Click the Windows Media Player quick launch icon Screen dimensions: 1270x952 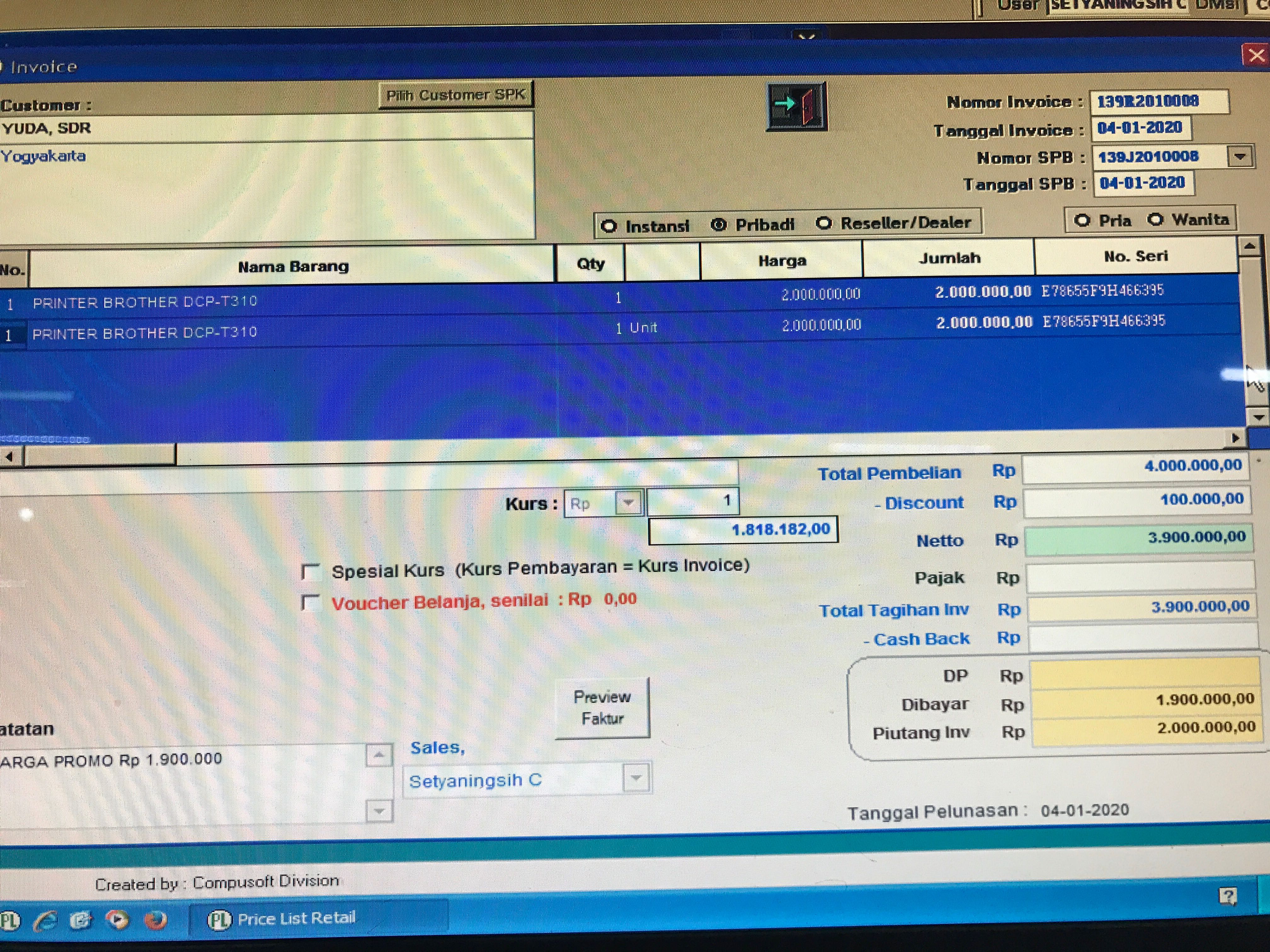(x=118, y=920)
